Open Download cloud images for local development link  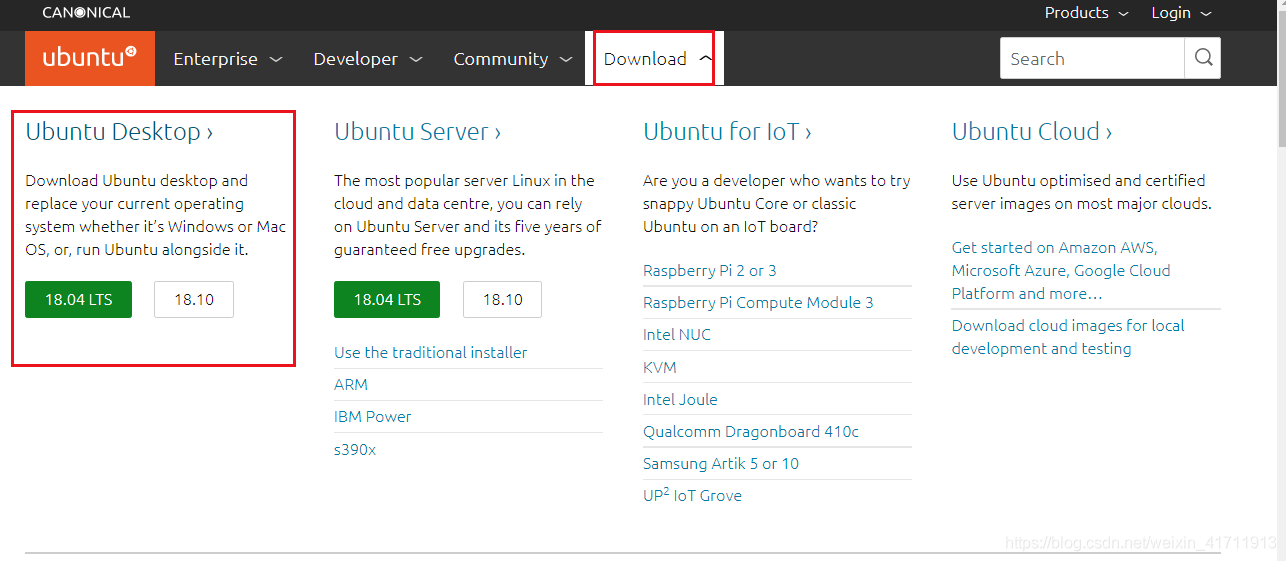[x=1068, y=337]
